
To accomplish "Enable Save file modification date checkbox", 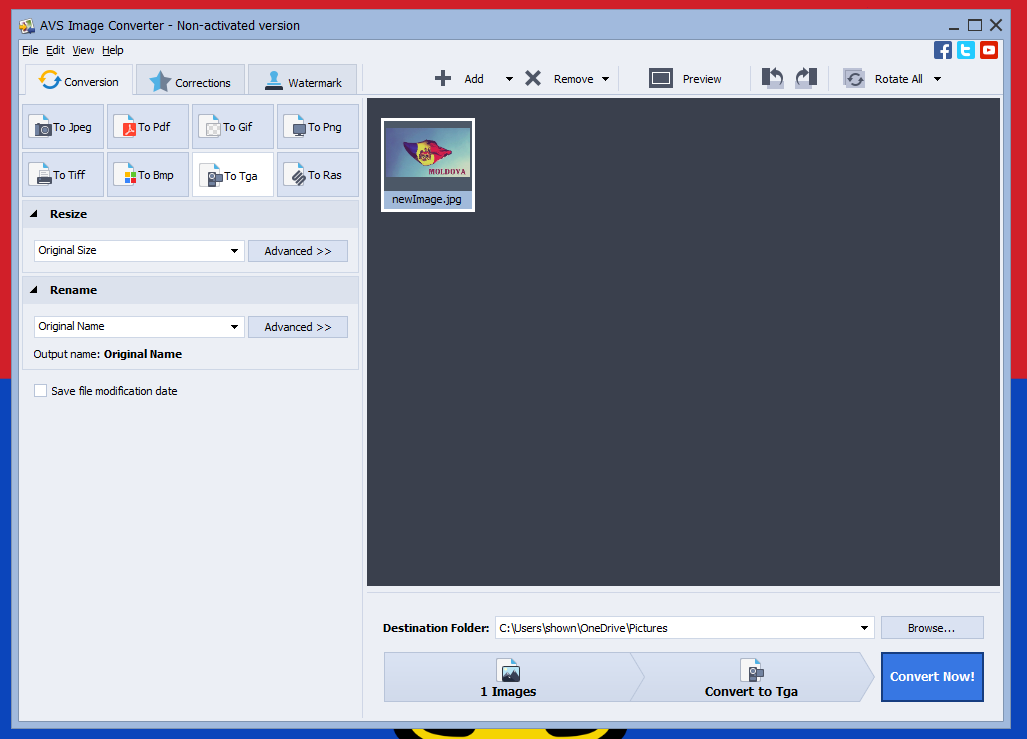I will click(x=41, y=391).
